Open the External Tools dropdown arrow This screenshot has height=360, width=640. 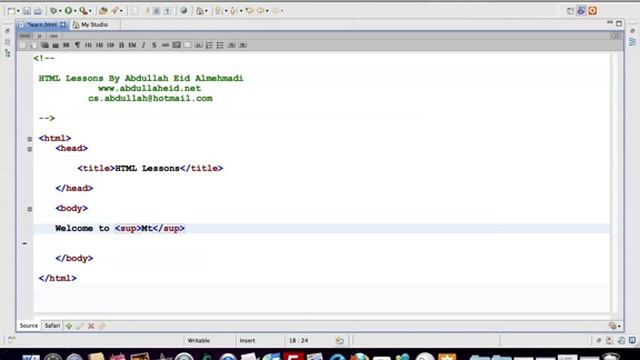(x=90, y=11)
